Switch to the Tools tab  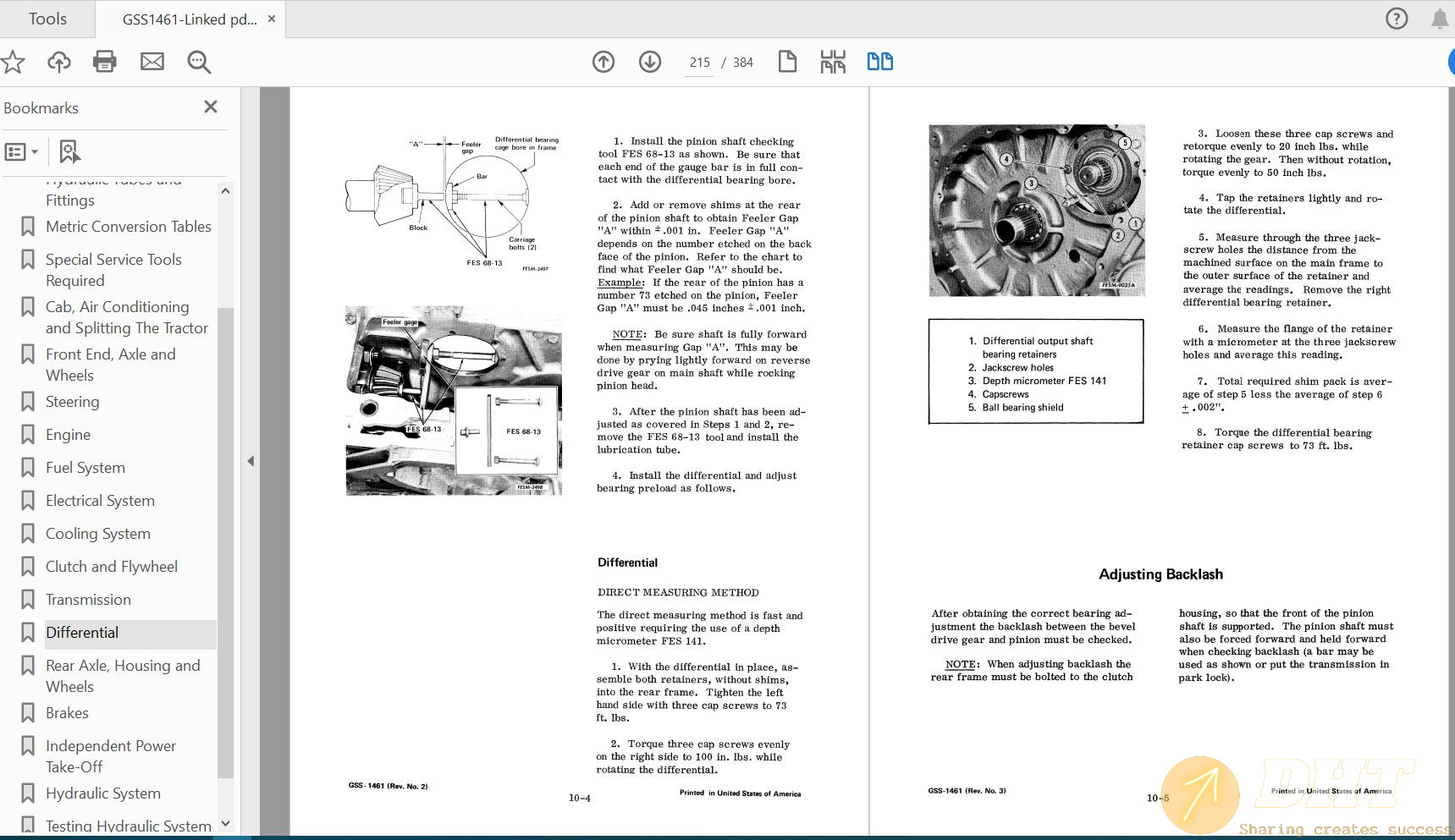click(47, 19)
